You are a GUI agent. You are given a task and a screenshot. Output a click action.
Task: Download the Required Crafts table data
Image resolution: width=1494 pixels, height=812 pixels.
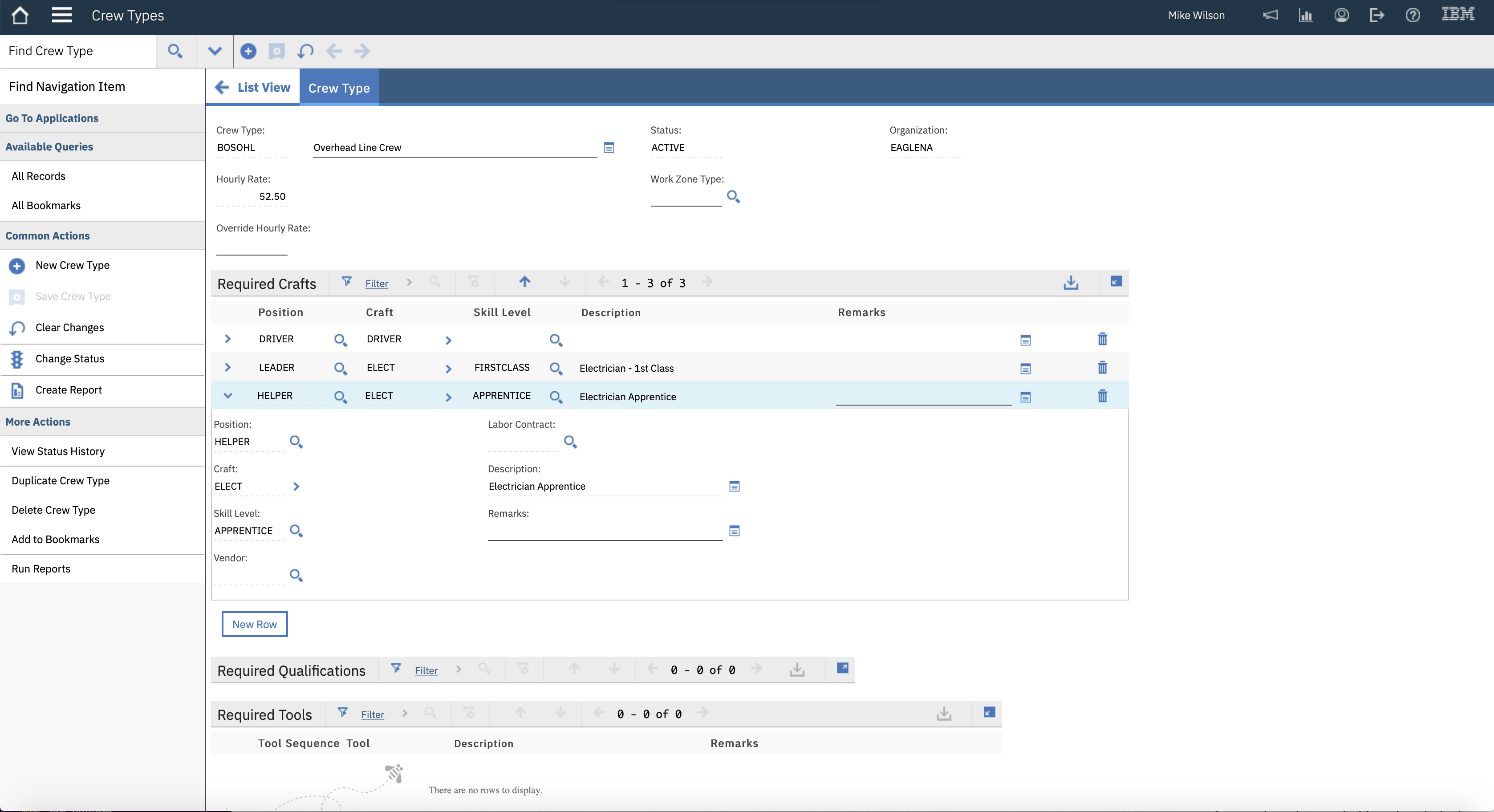(1071, 283)
